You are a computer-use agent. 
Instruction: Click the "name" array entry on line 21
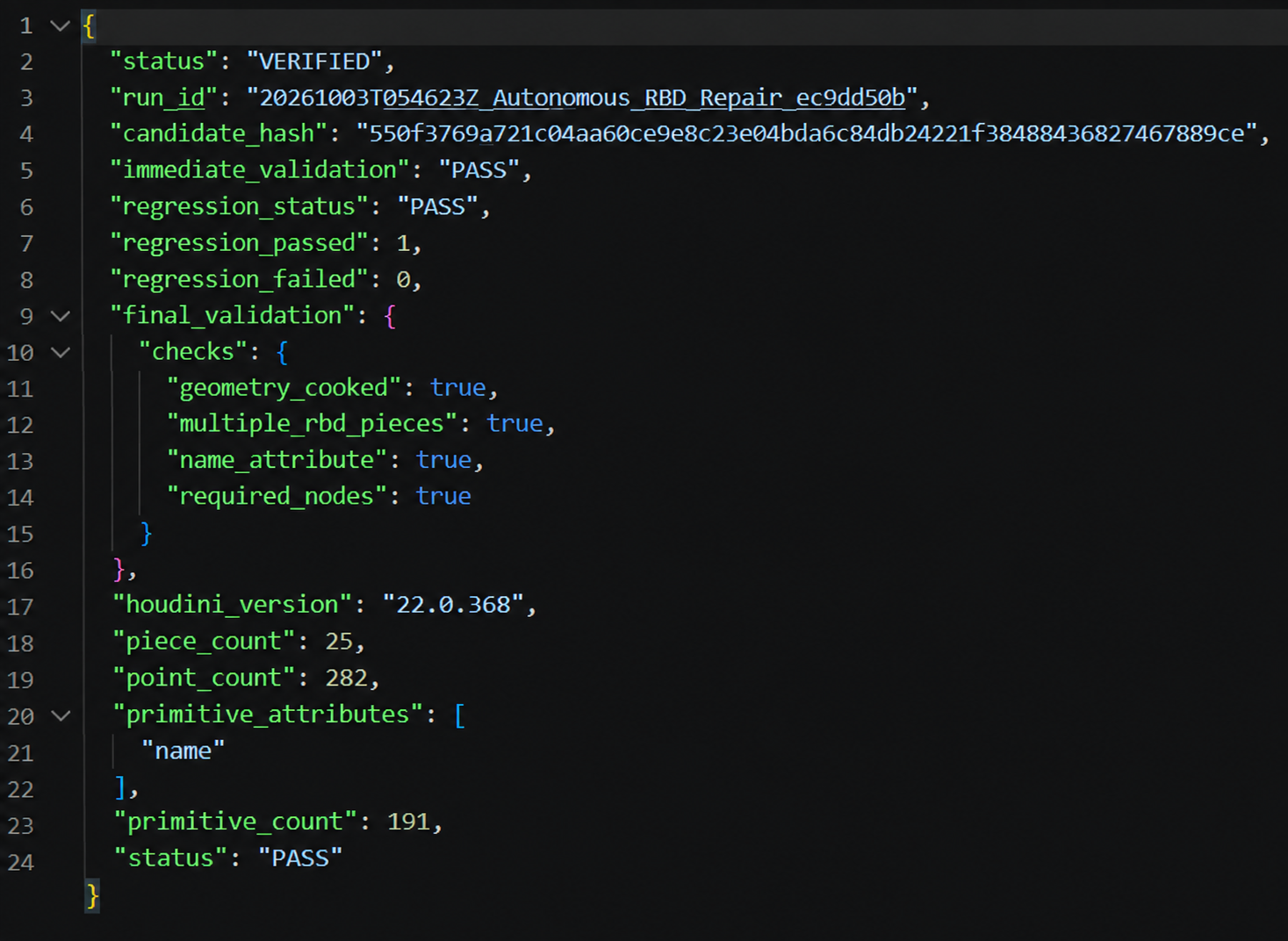[x=183, y=751]
